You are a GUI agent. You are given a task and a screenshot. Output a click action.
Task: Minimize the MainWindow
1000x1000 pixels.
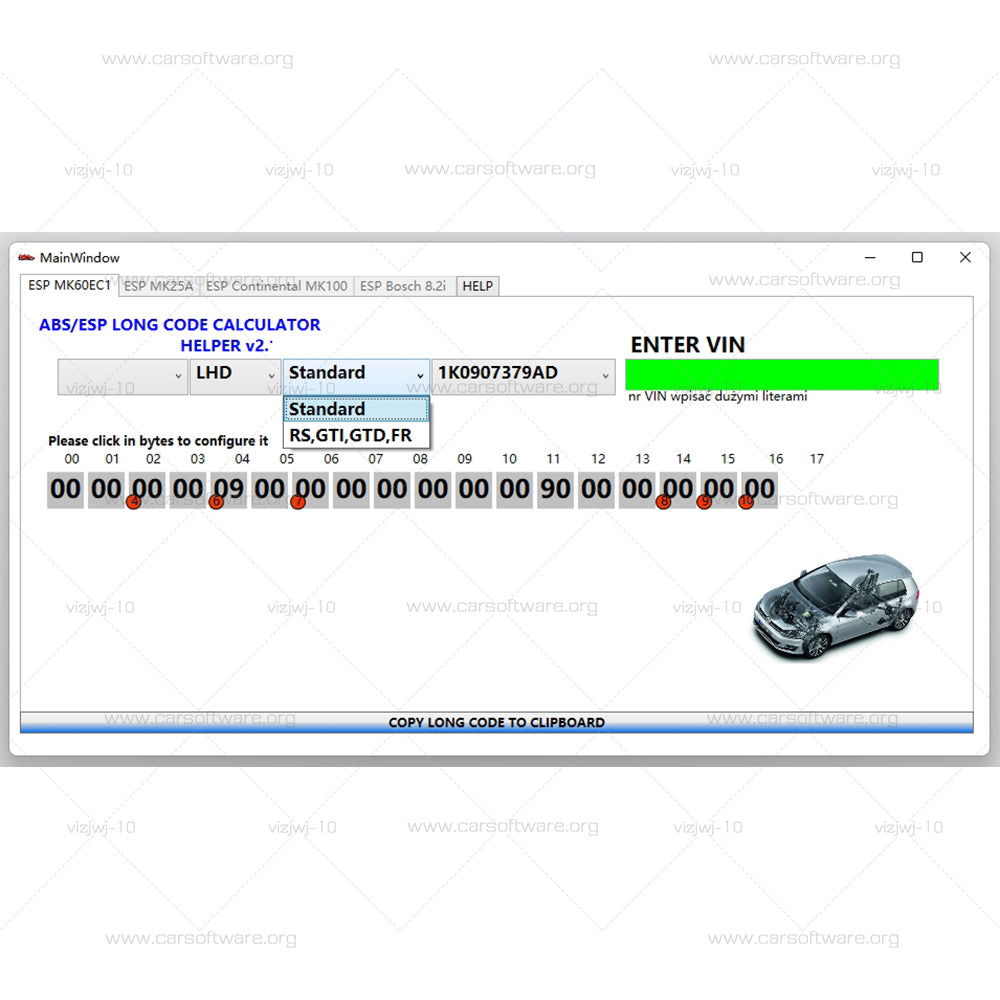[870, 258]
